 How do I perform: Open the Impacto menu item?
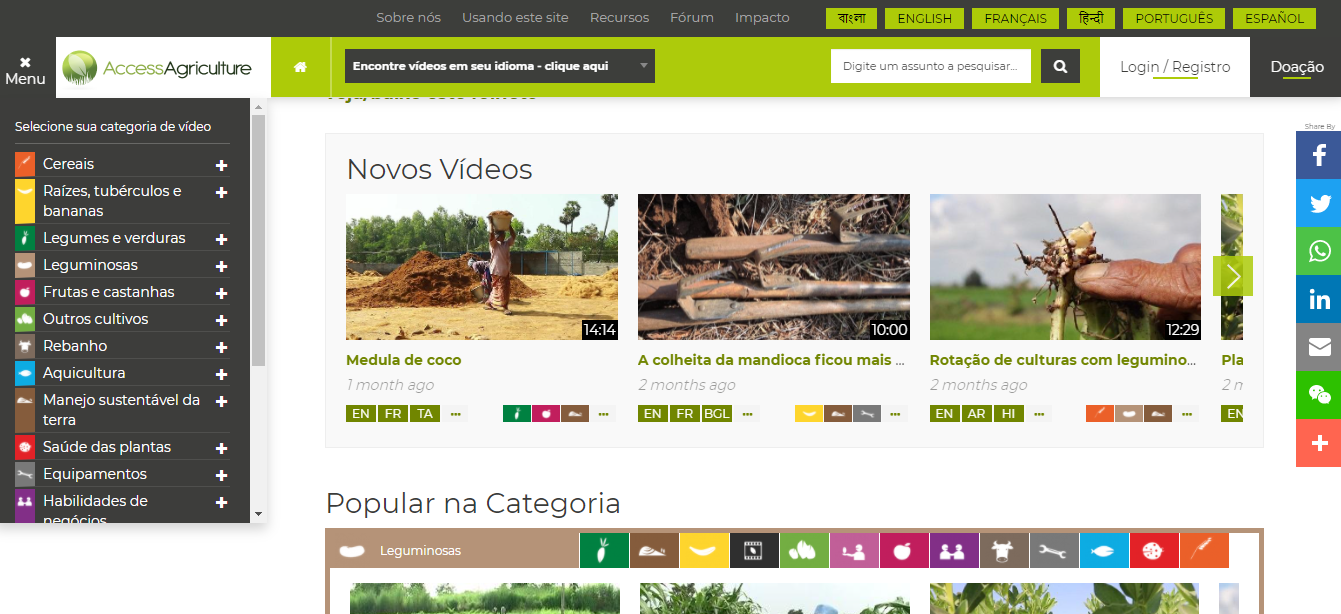762,18
